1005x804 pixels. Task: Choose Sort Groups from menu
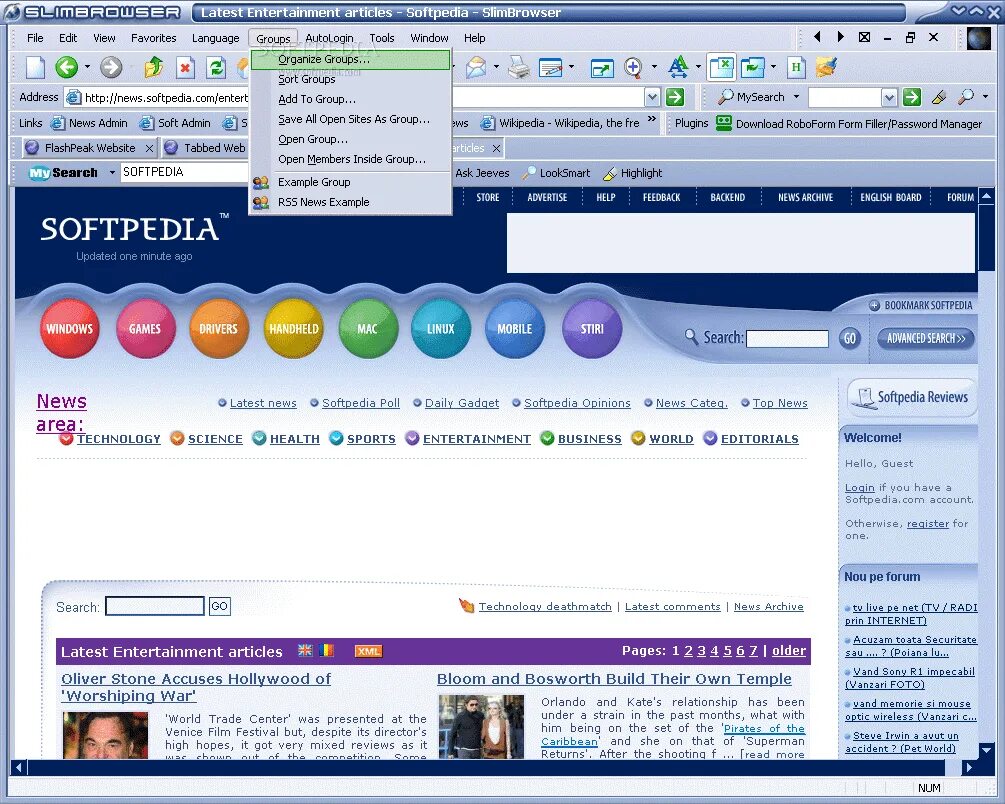(351, 79)
